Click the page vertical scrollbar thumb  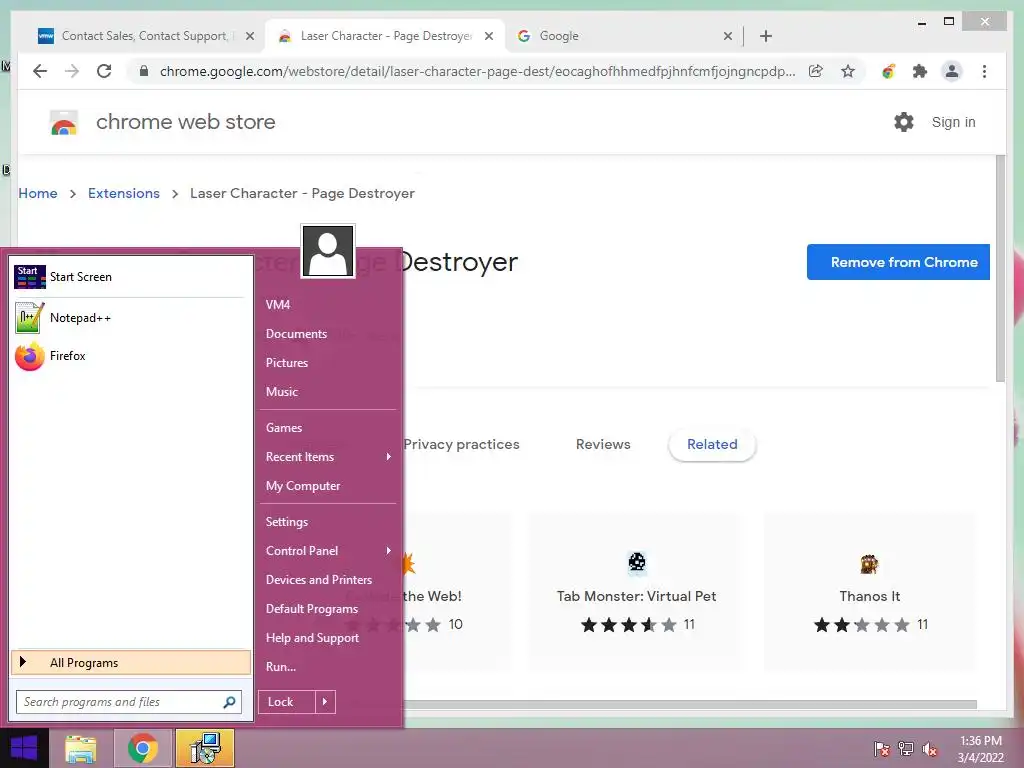pyautogui.click(x=1000, y=268)
